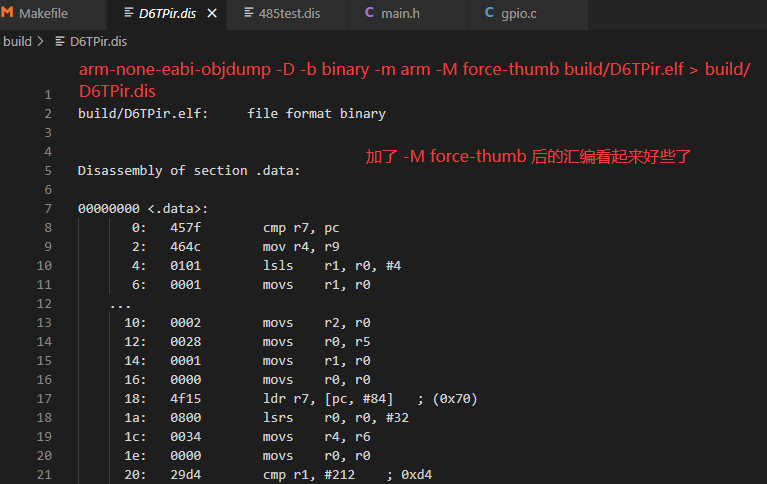Screen dimensions: 767x484
Task: Click the '; (0x70)' comment
Action: [x=447, y=399]
